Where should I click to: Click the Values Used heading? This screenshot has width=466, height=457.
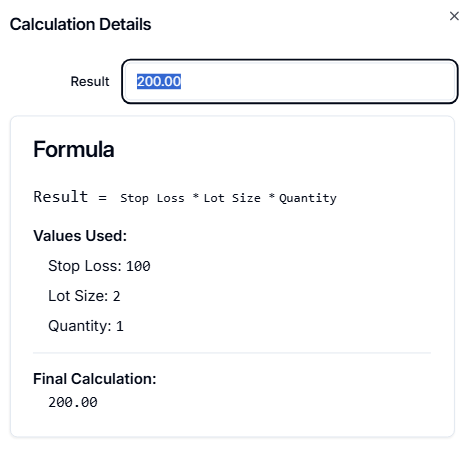click(80, 236)
